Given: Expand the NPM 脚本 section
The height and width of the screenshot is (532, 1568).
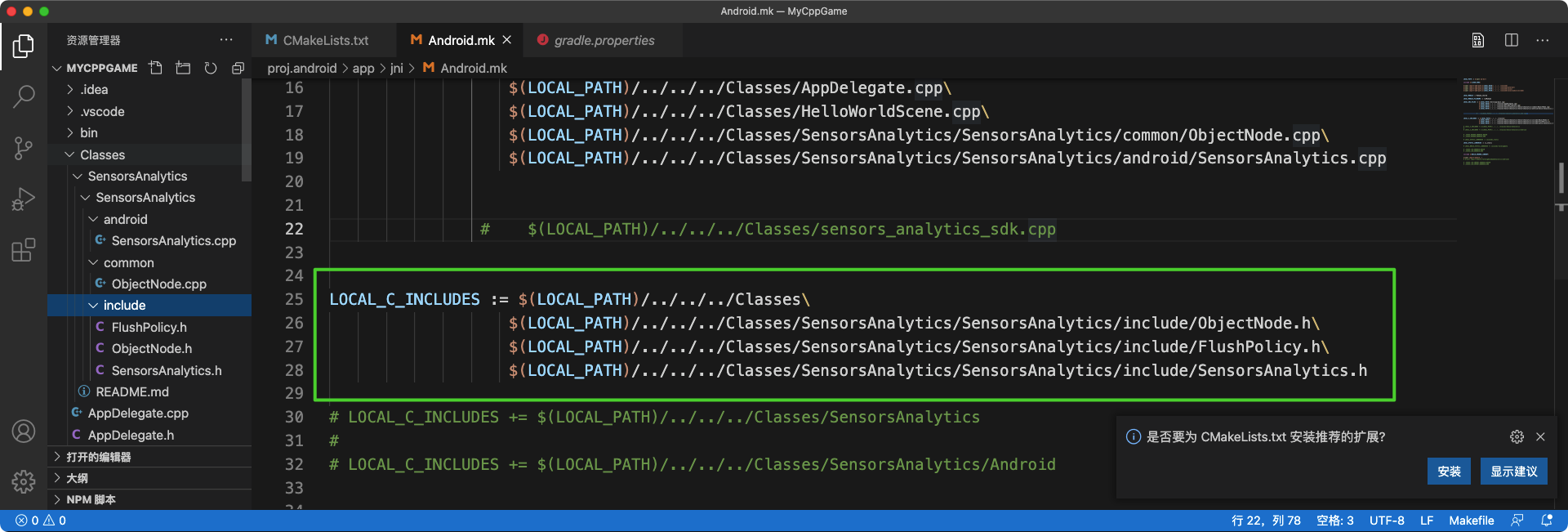Looking at the screenshot, I should point(149,499).
